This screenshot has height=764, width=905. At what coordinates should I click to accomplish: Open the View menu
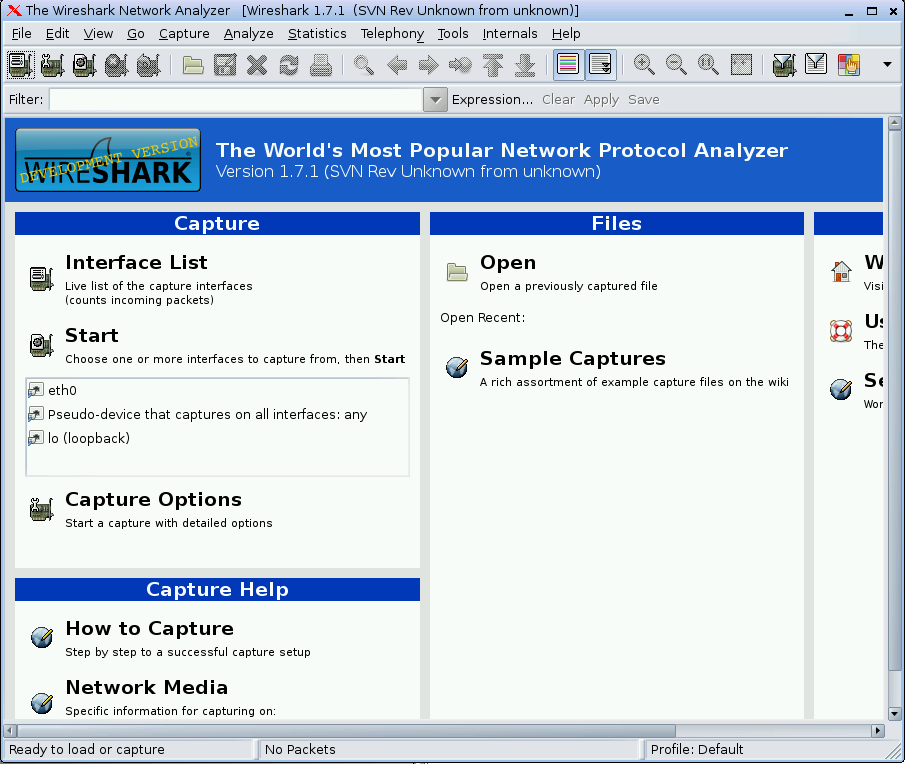[x=98, y=33]
